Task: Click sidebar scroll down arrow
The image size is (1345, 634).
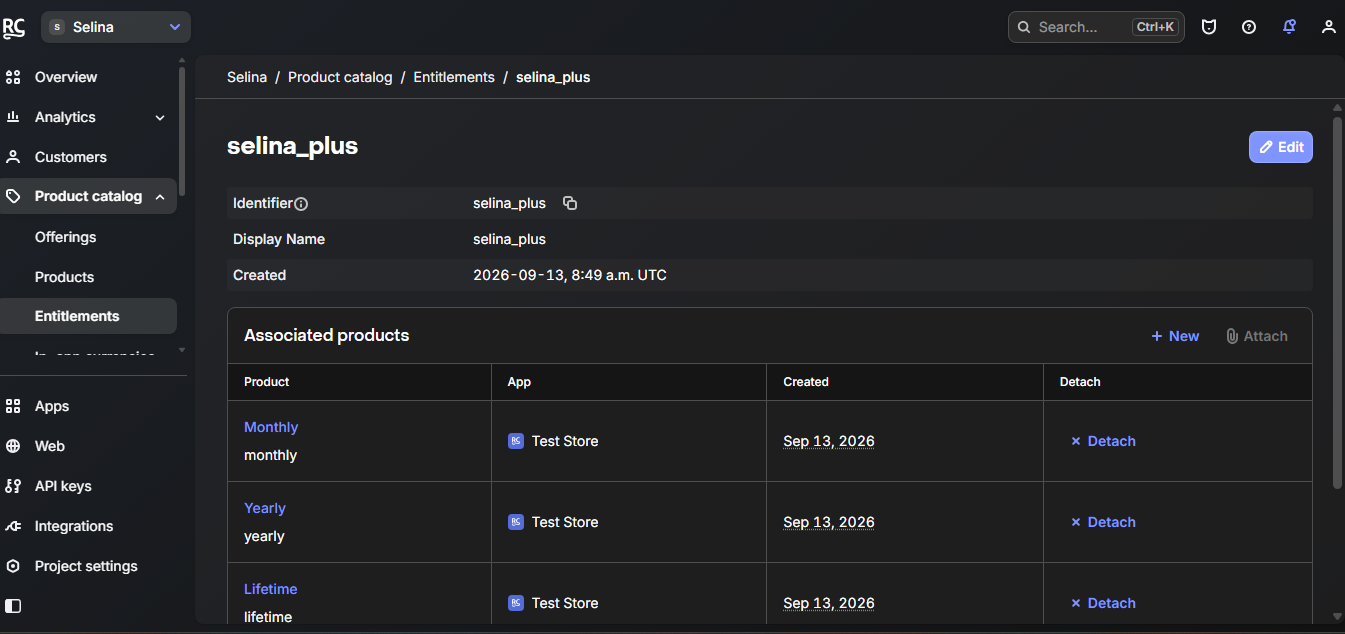Action: (182, 350)
